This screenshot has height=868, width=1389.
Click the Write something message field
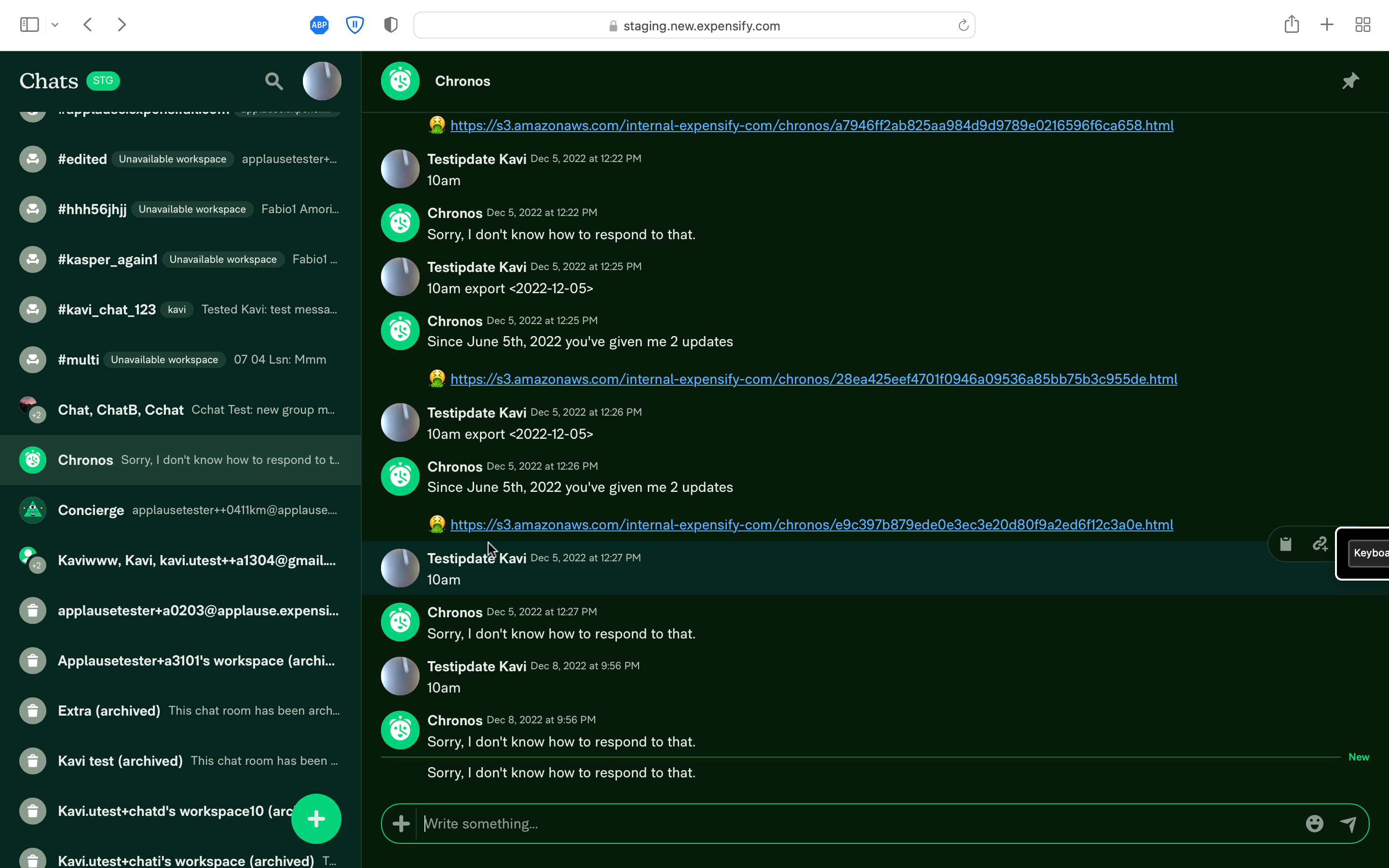coord(855,824)
